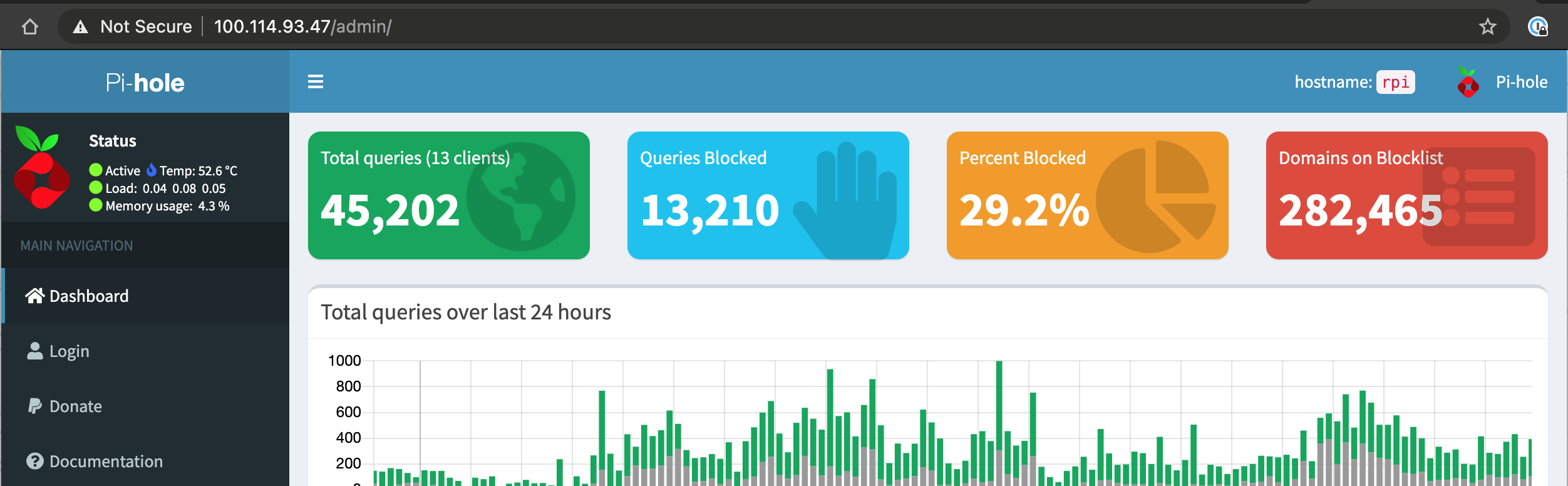
Task: Click the Total queries (13 clients) label
Action: click(x=415, y=158)
